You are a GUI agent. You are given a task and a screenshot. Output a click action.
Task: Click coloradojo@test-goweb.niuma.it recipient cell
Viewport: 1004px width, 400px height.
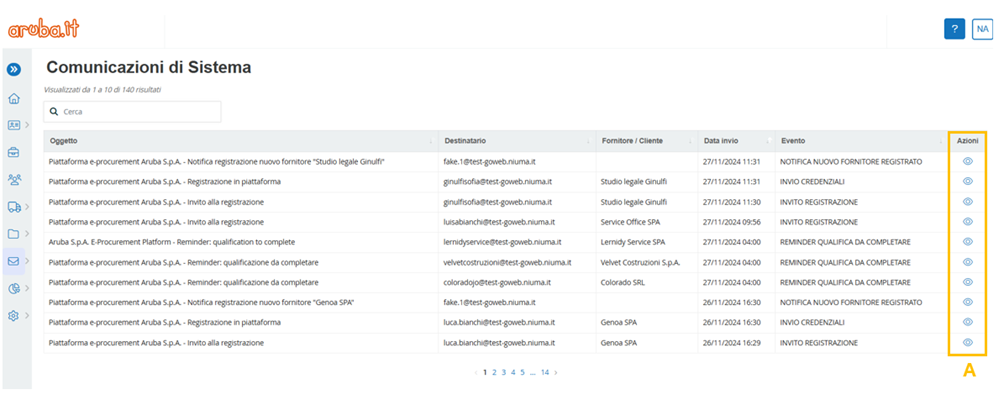498,282
